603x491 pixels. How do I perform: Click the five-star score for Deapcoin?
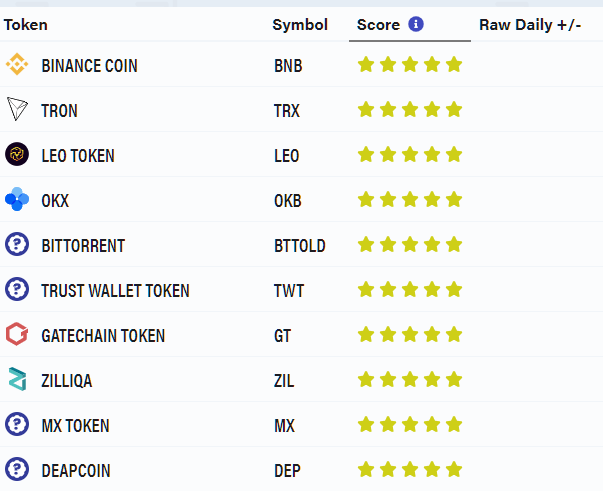[410, 469]
